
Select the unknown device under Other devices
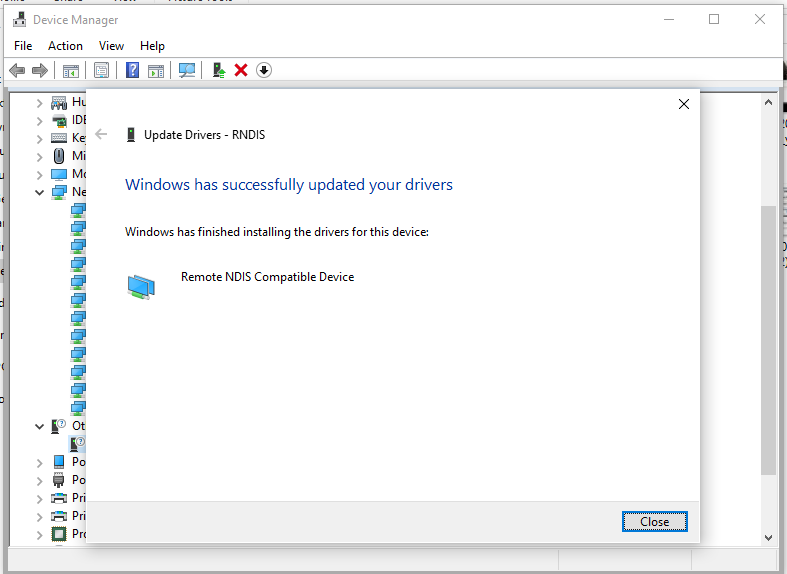[x=77, y=444]
